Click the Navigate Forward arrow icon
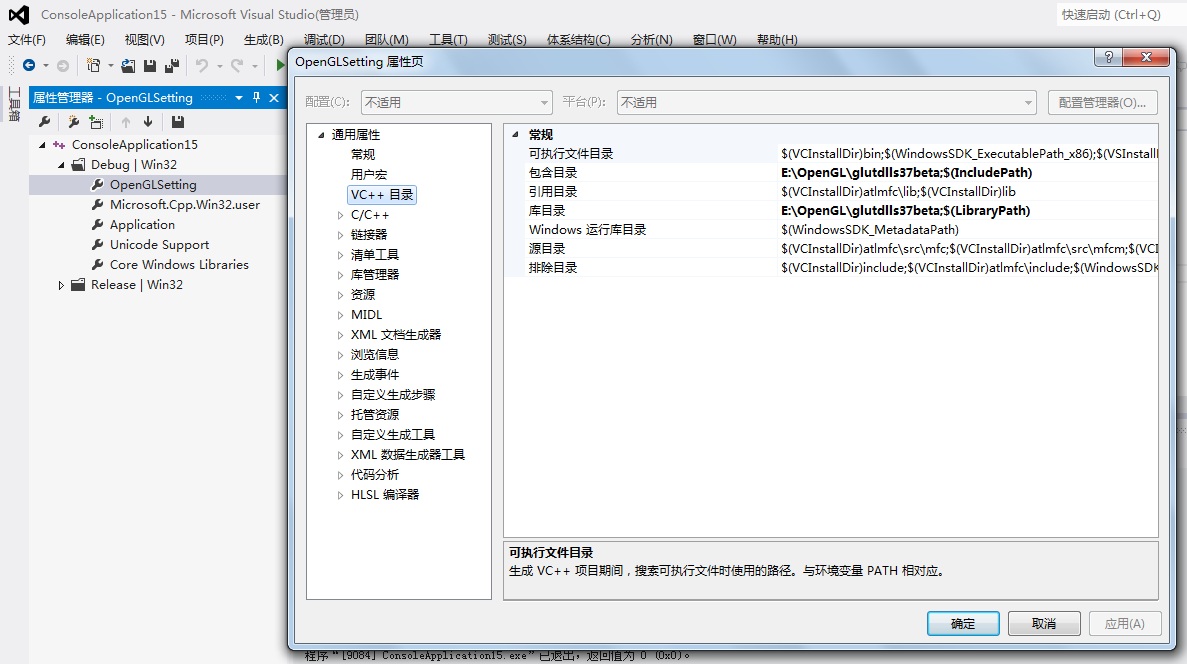Viewport: 1187px width, 664px height. [x=63, y=66]
